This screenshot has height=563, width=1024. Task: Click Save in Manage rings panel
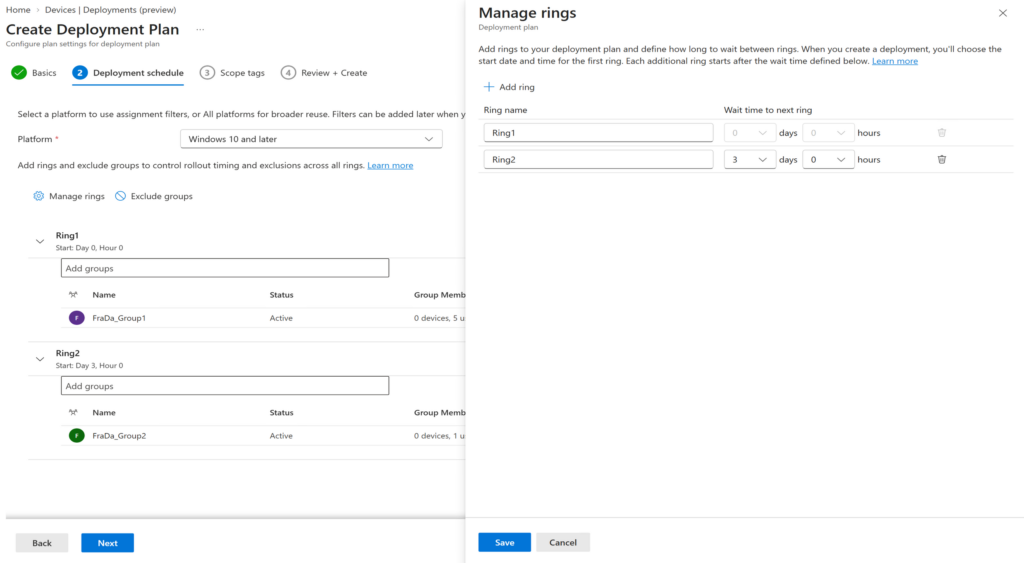coord(504,542)
